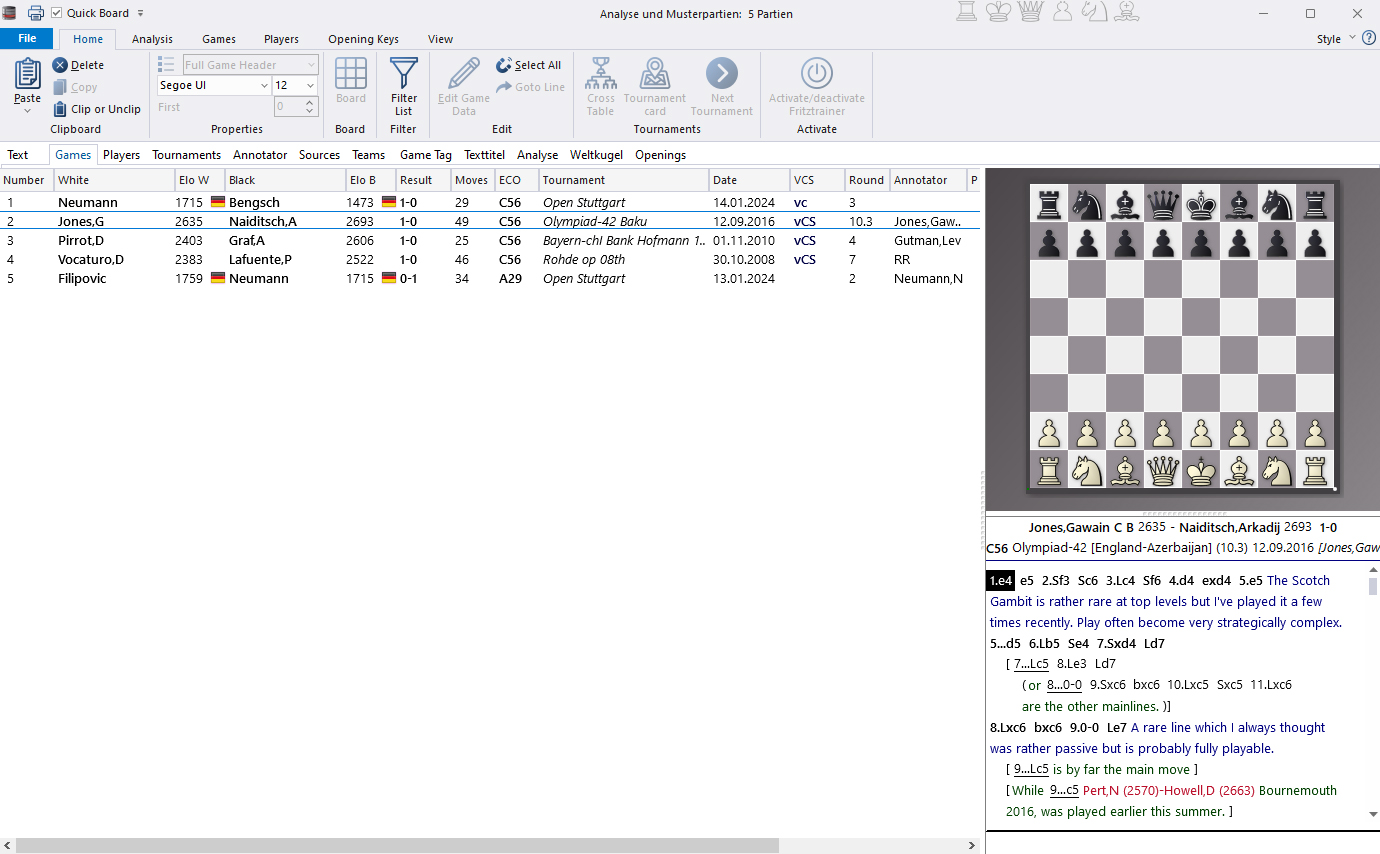1380x854 pixels.
Task: Open Edit Game Data
Action: (x=462, y=87)
